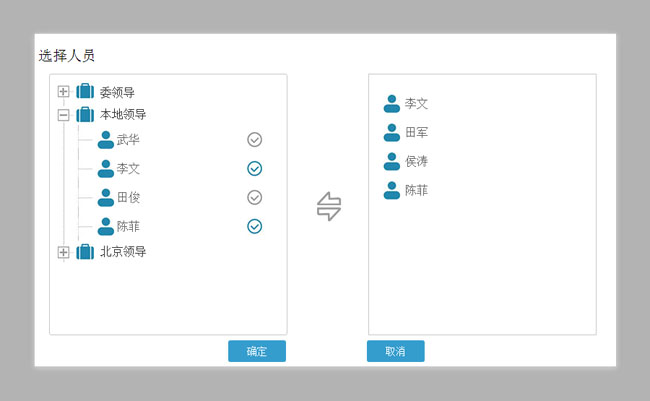
Task: Expand the 委领导 tree node
Action: 64,92
